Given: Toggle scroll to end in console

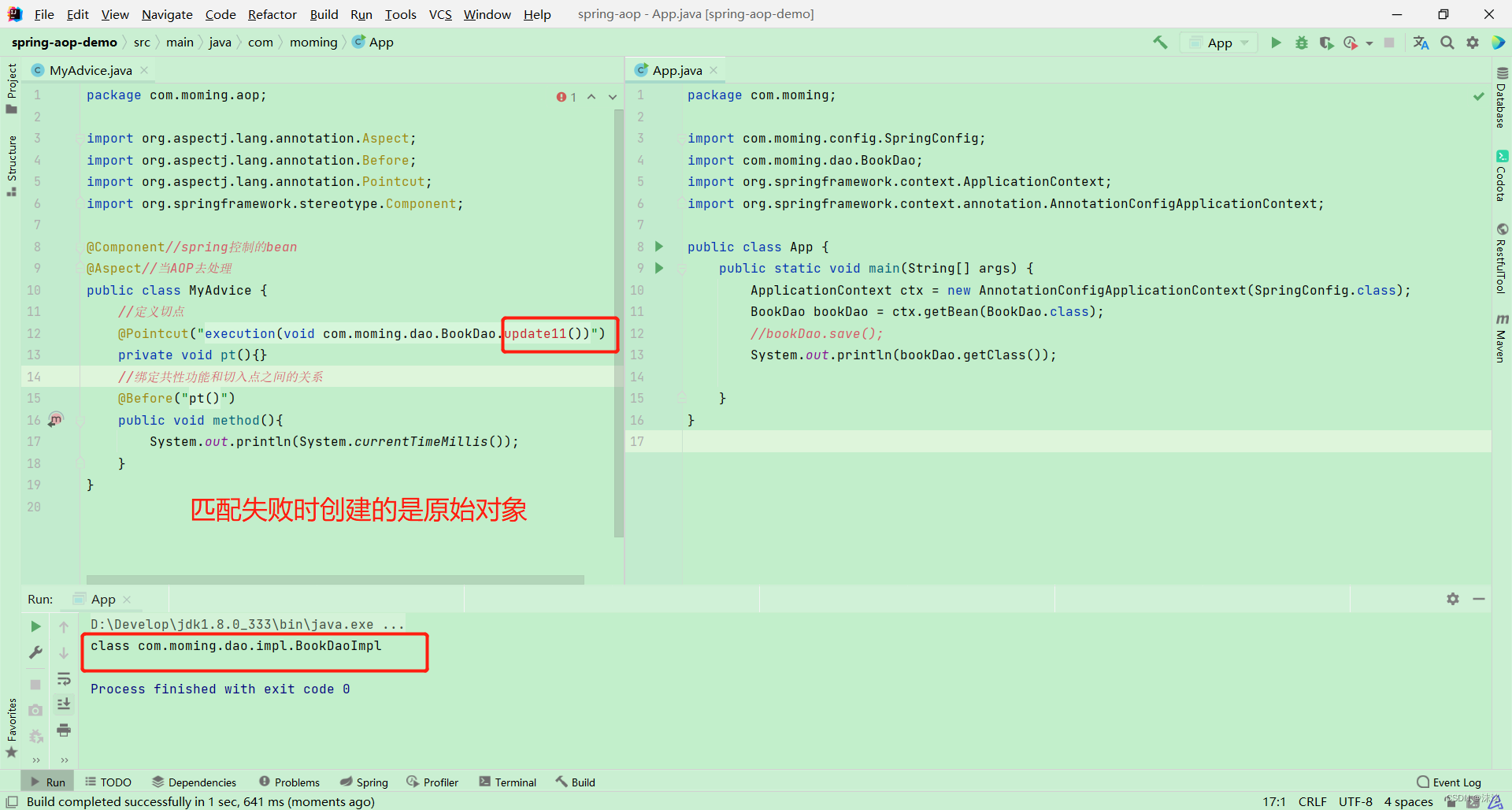Looking at the screenshot, I should tap(64, 704).
